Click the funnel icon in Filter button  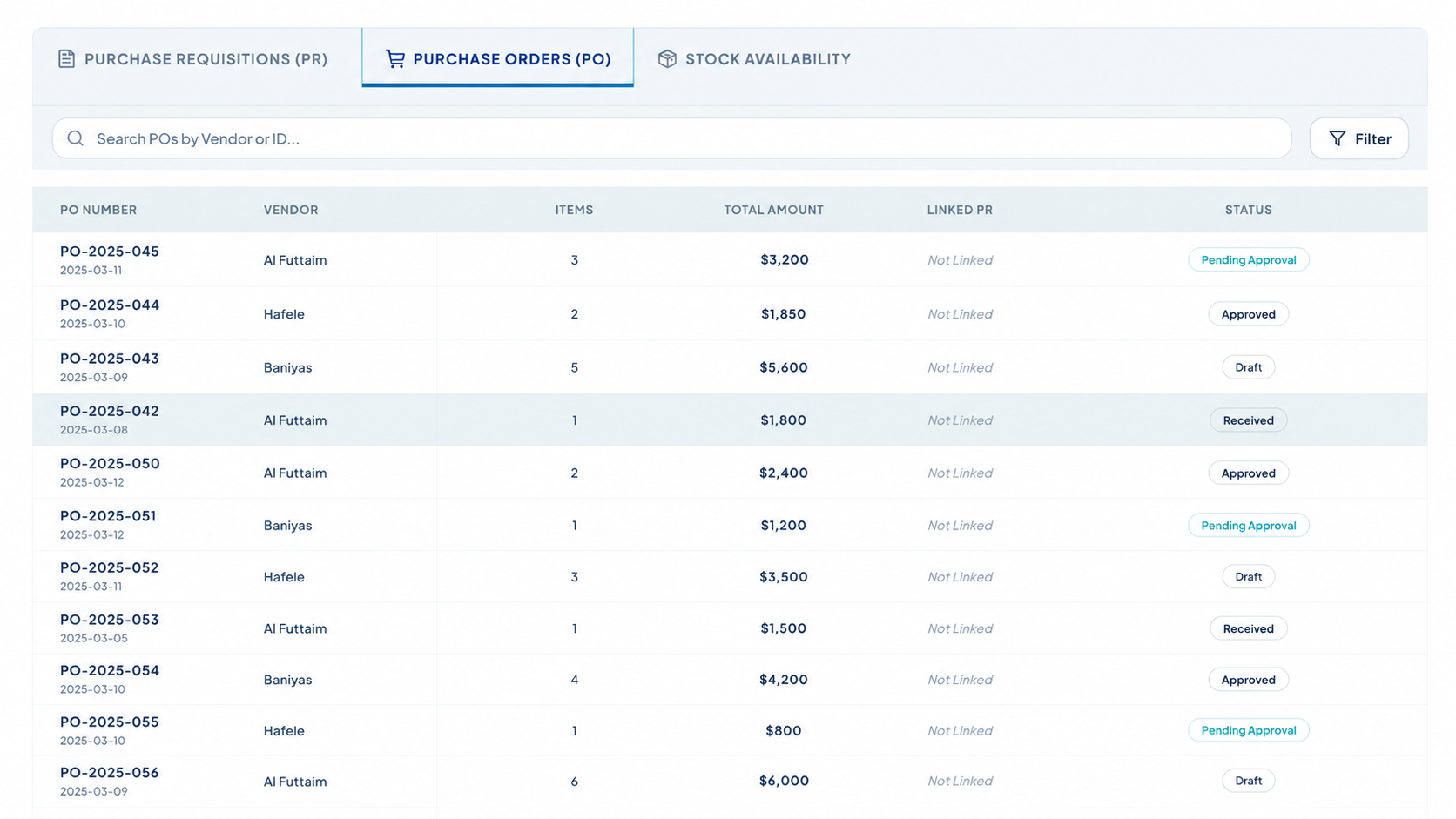pyautogui.click(x=1338, y=138)
